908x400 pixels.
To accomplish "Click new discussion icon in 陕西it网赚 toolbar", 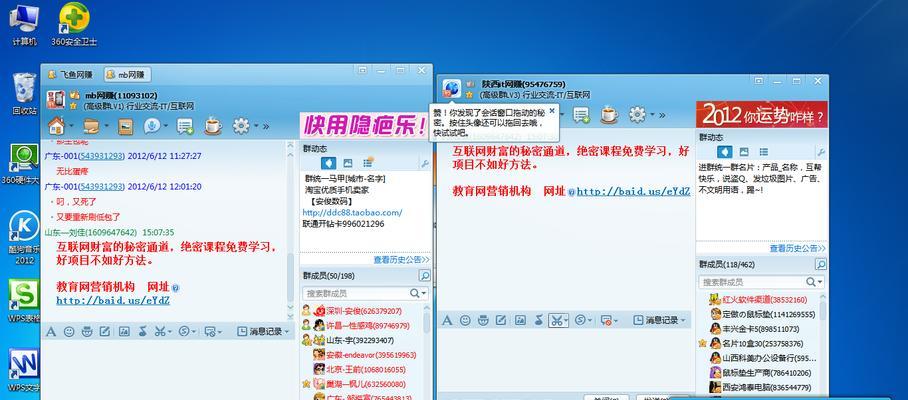I will [x=581, y=115].
